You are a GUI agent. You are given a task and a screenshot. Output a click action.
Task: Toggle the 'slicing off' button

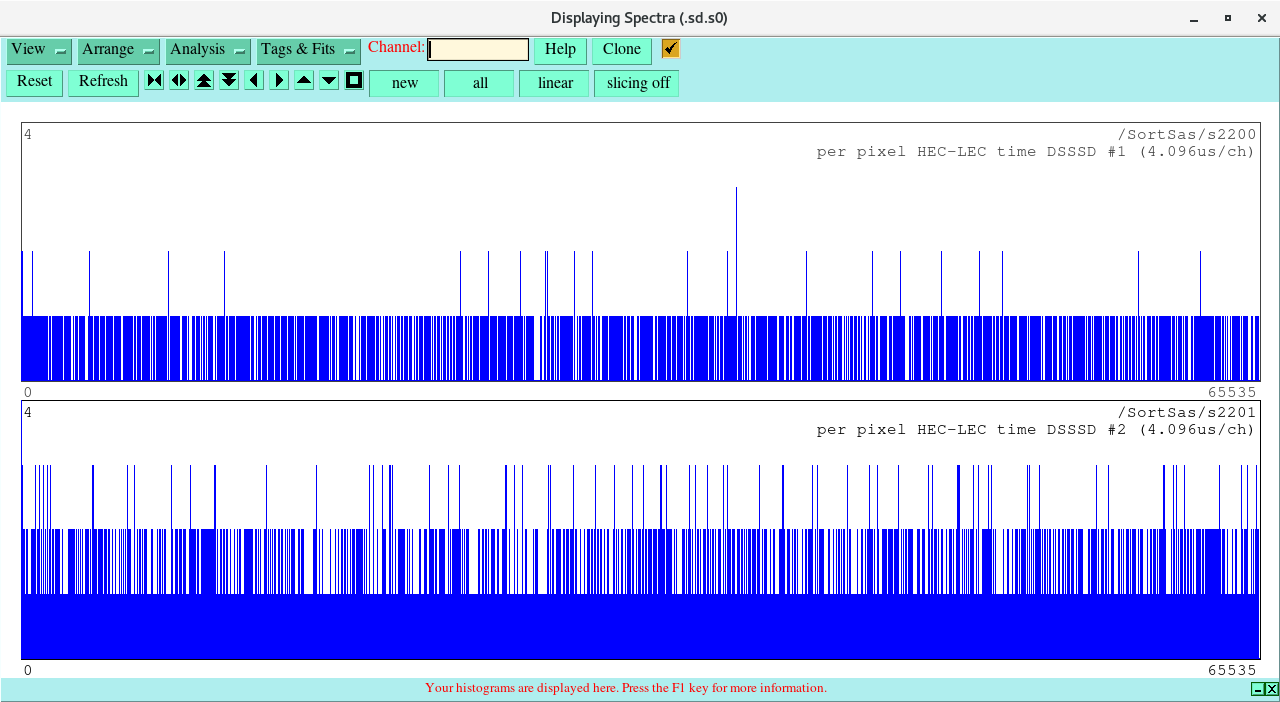[x=637, y=83]
